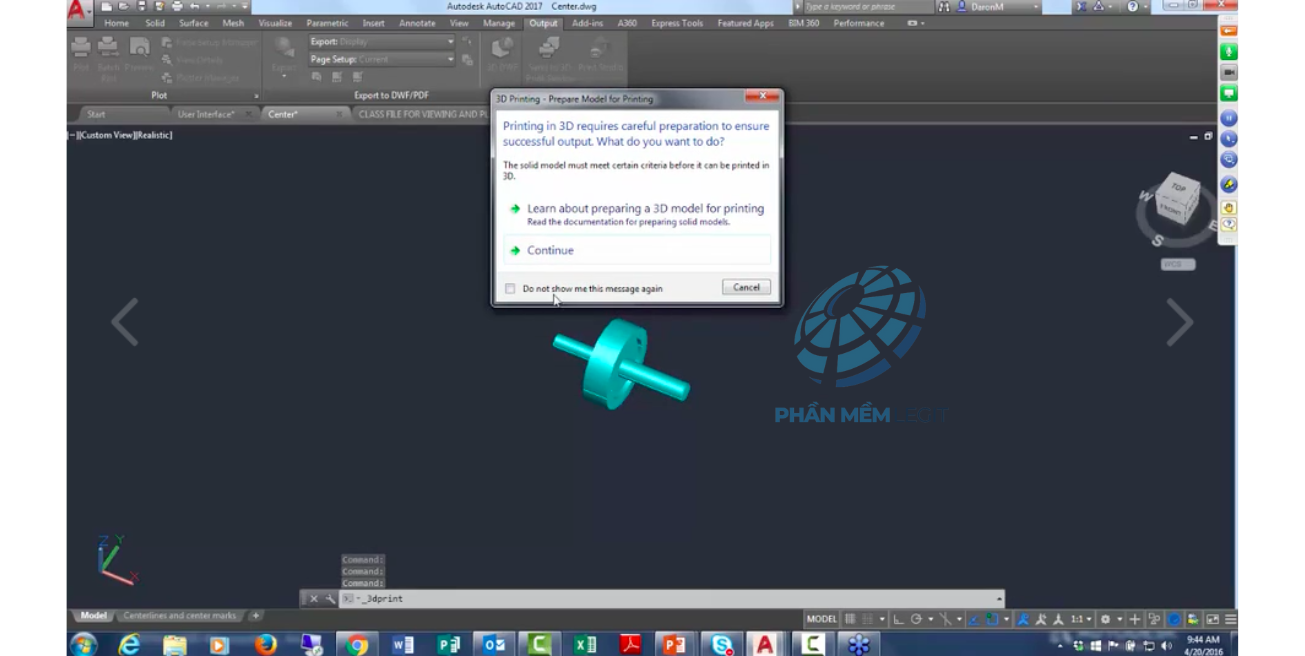
Task: Expand the Quick Access Toolbar customize arrow
Action: pyautogui.click(x=245, y=6)
